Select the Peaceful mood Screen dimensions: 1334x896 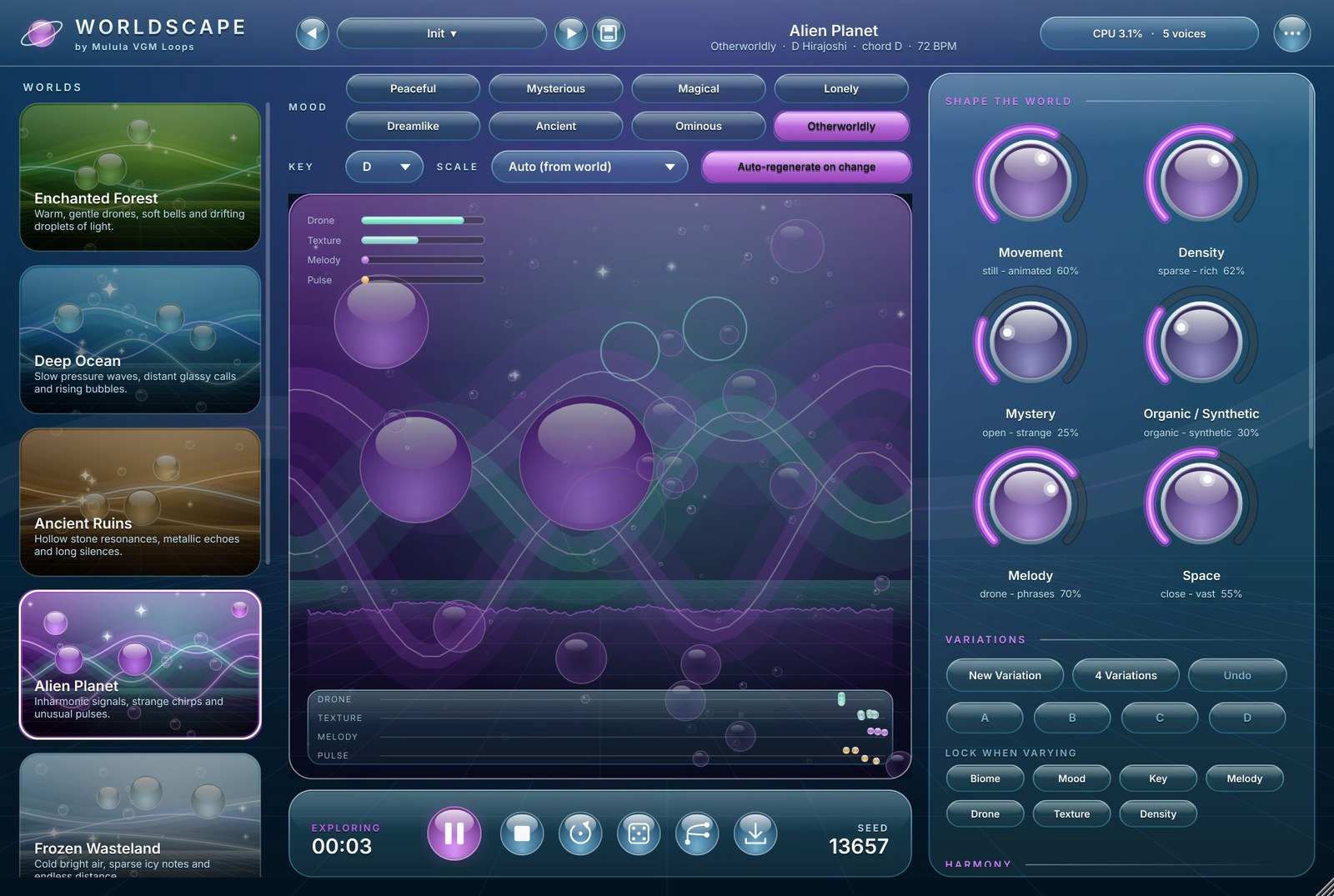click(x=413, y=88)
